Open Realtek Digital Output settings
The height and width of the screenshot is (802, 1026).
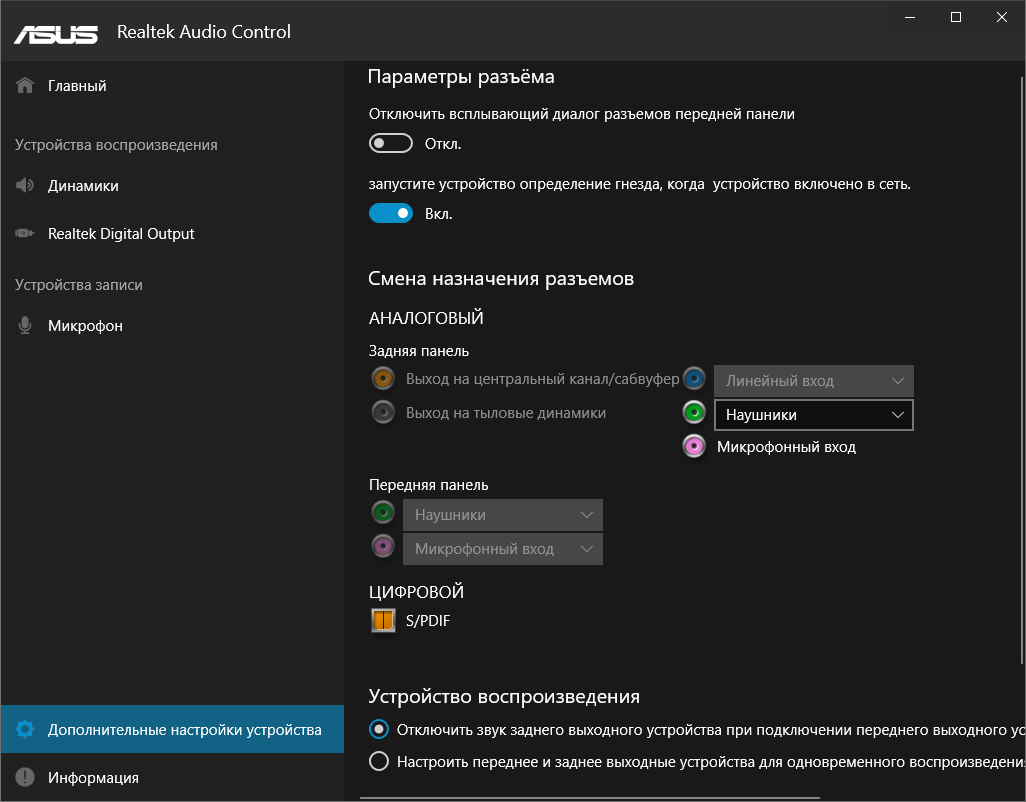(x=121, y=234)
